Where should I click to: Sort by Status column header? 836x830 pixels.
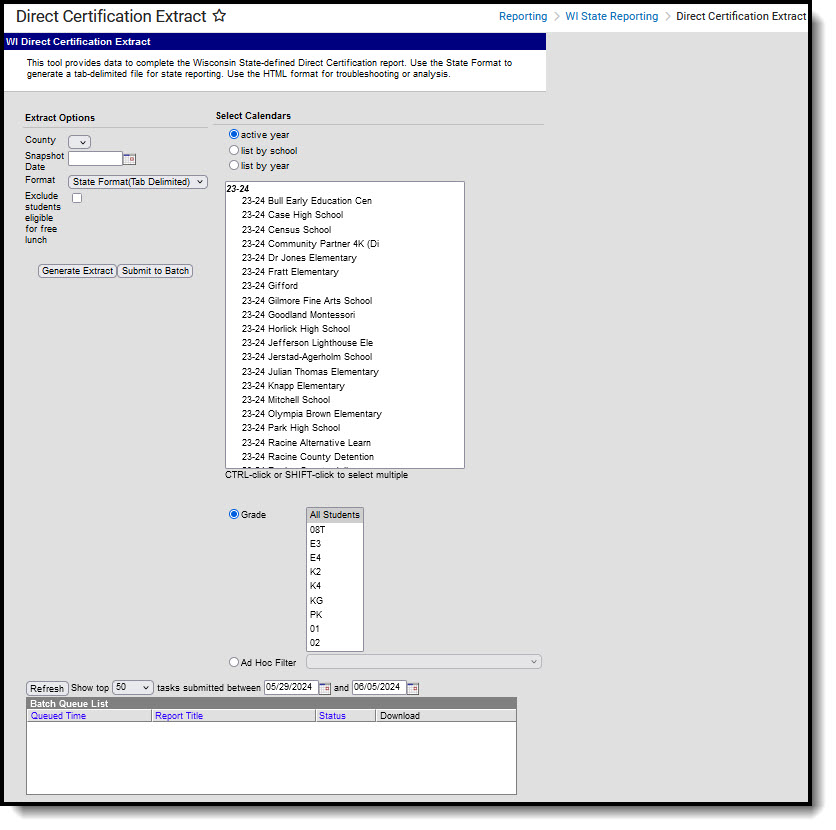(x=332, y=716)
